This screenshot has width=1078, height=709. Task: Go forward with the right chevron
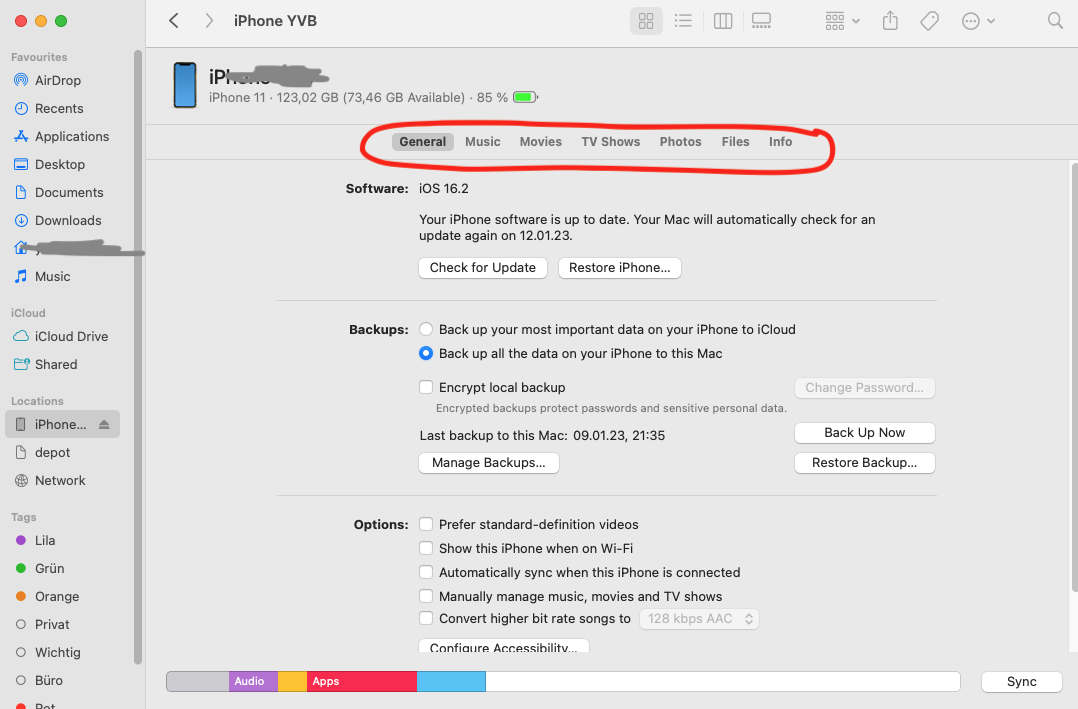pyautogui.click(x=208, y=21)
